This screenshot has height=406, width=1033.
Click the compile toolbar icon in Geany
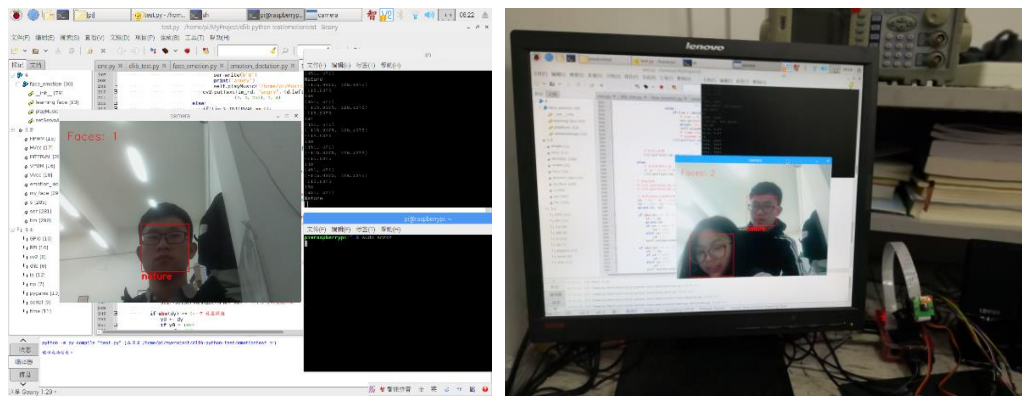point(153,51)
